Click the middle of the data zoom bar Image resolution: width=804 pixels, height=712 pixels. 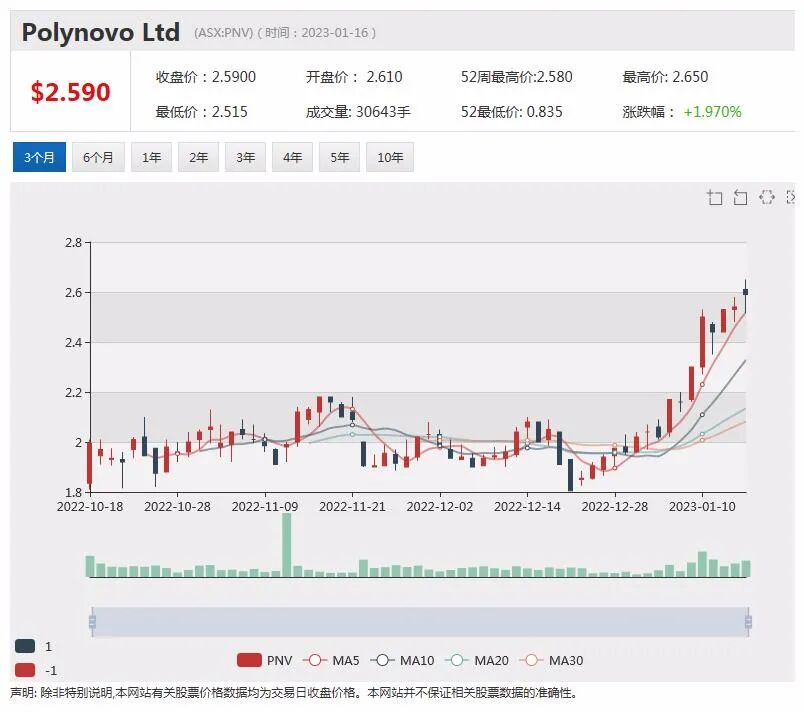[x=420, y=622]
